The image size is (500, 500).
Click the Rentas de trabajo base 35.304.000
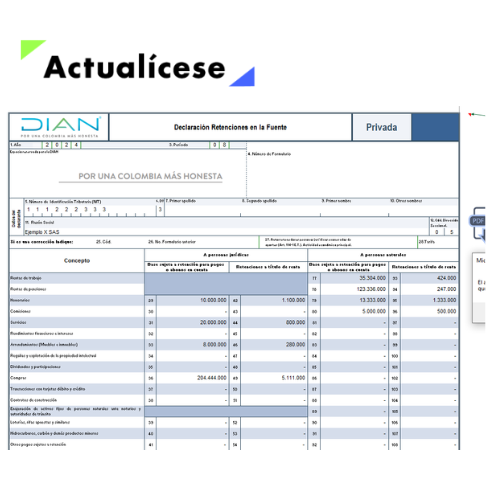coord(354,278)
